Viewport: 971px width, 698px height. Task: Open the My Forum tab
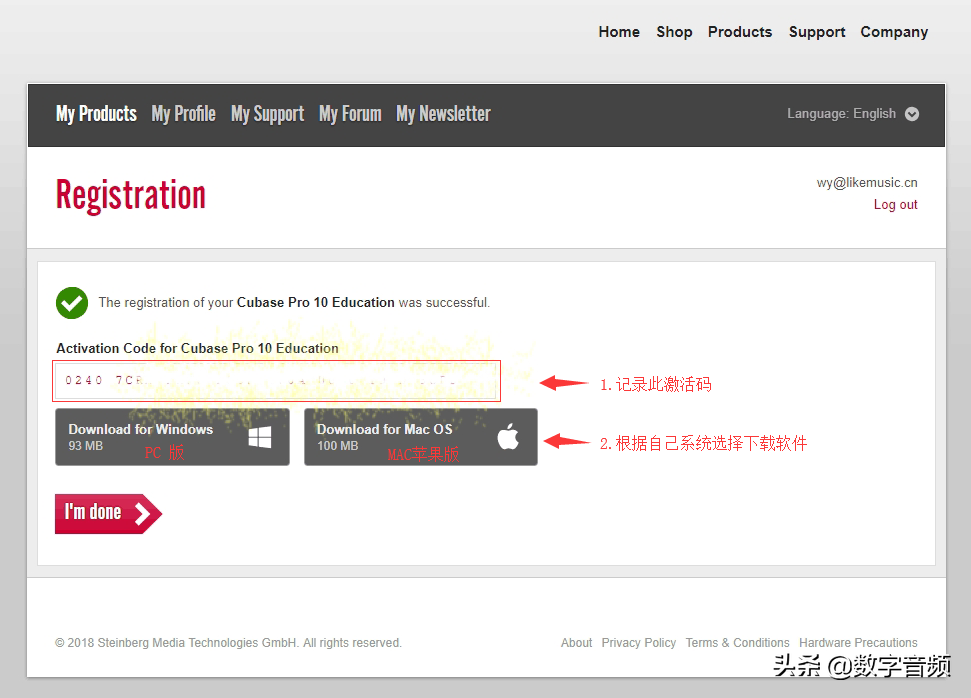350,114
